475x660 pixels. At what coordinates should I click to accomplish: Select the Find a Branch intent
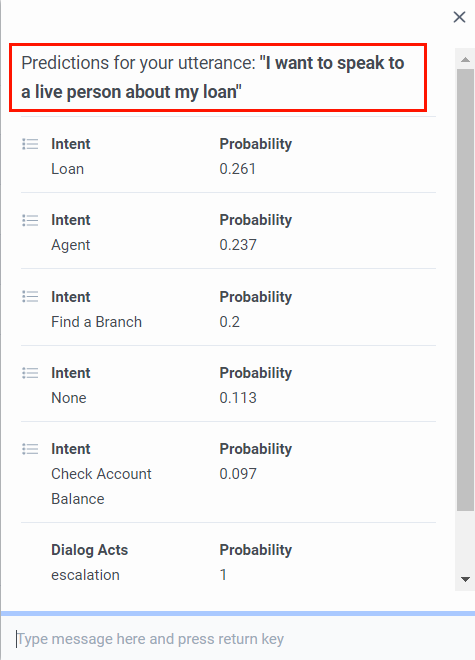[96, 322]
